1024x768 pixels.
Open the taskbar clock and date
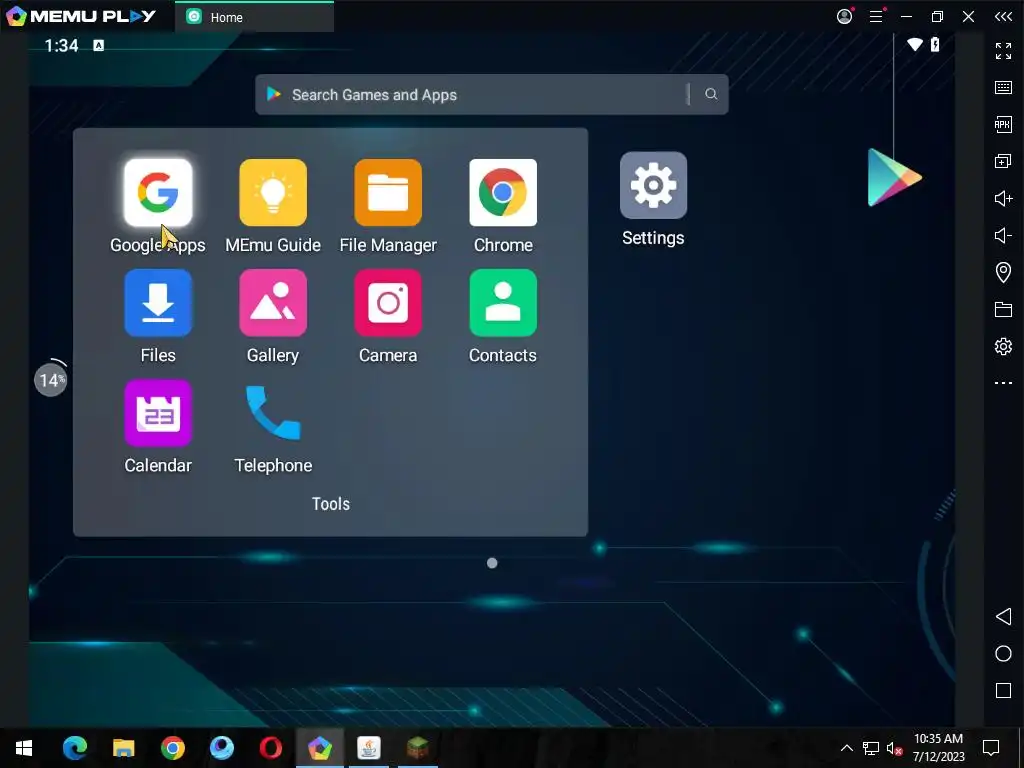point(938,748)
